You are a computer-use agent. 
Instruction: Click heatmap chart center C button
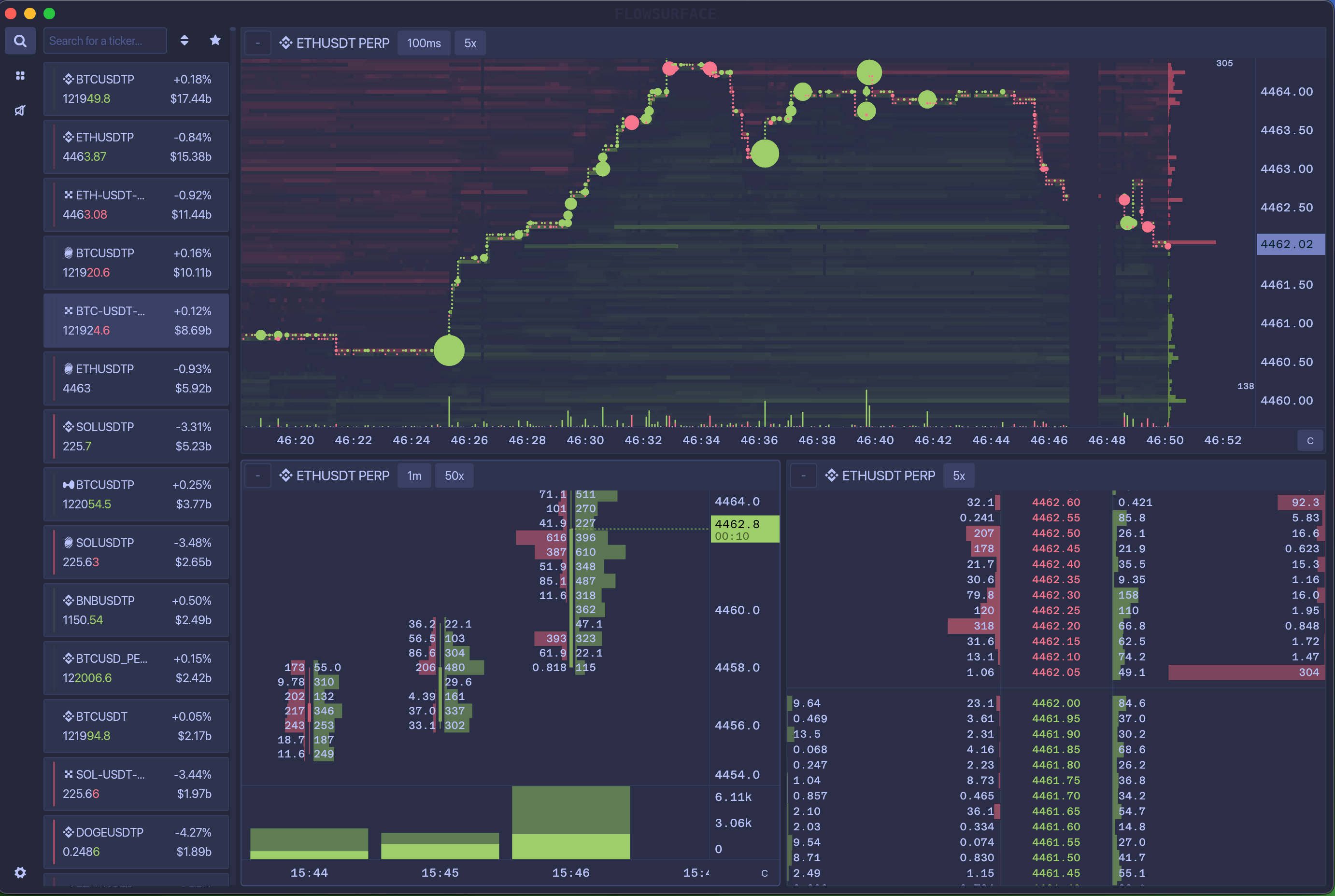pyautogui.click(x=1310, y=441)
